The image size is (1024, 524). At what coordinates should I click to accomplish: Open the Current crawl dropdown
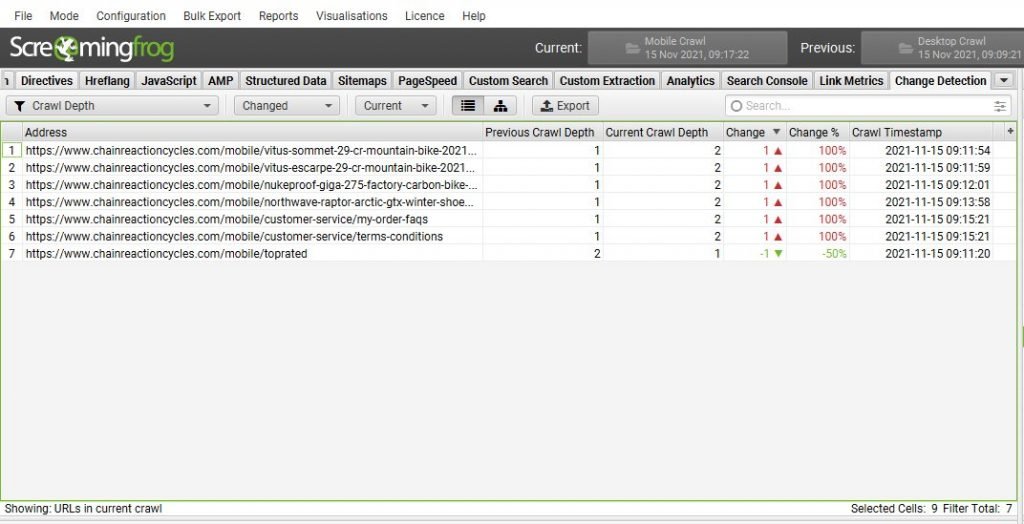(395, 105)
